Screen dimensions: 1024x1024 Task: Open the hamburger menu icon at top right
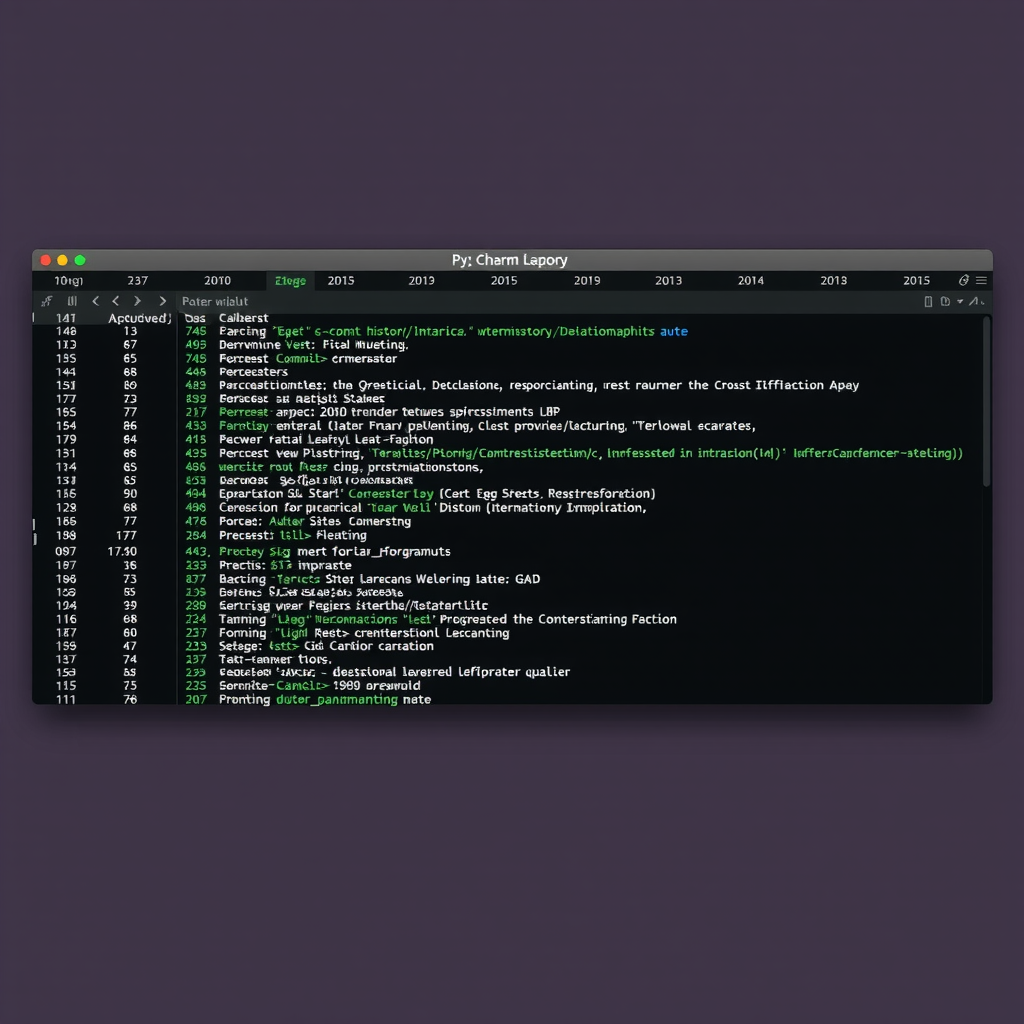point(983,281)
